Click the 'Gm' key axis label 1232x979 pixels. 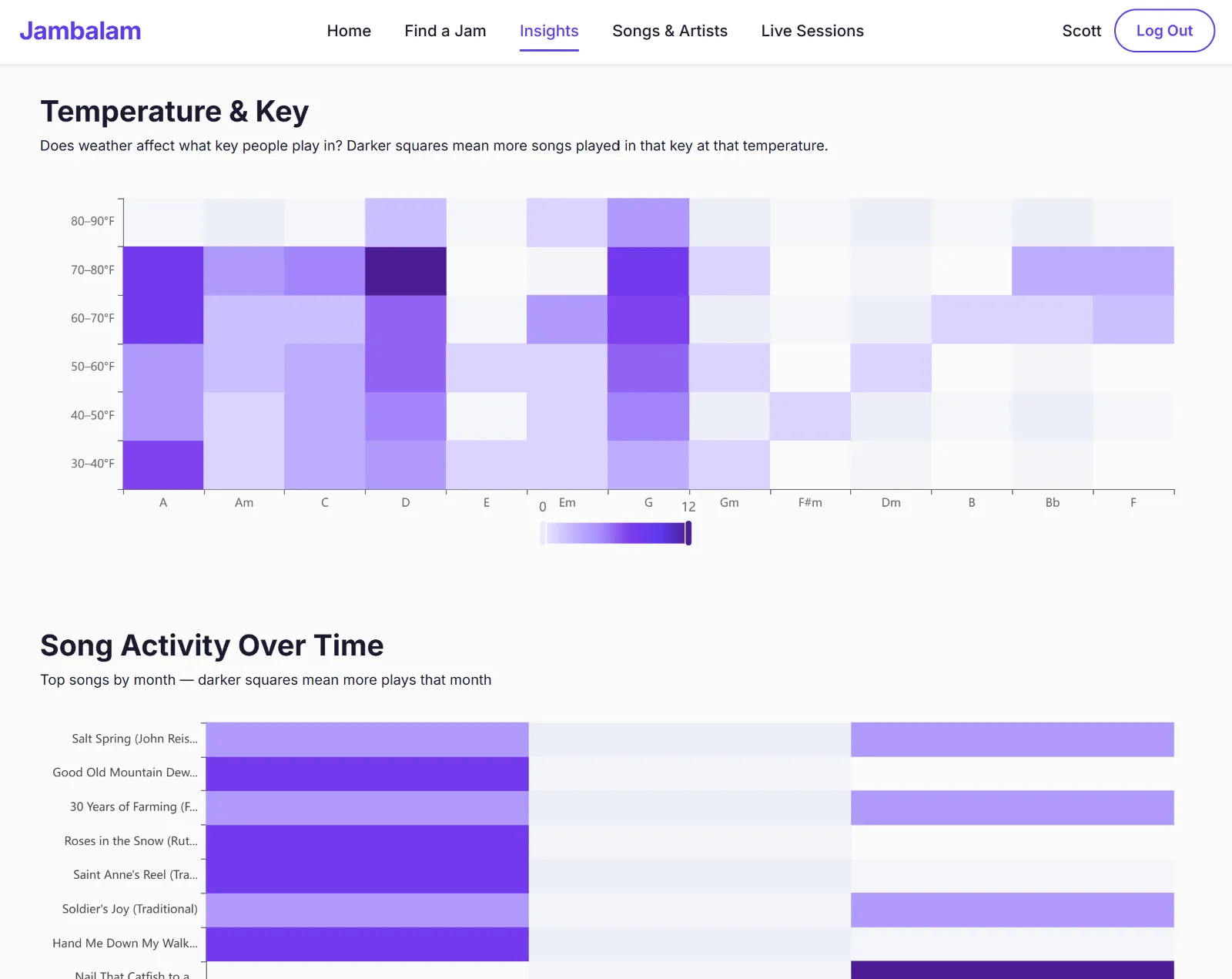pos(729,502)
